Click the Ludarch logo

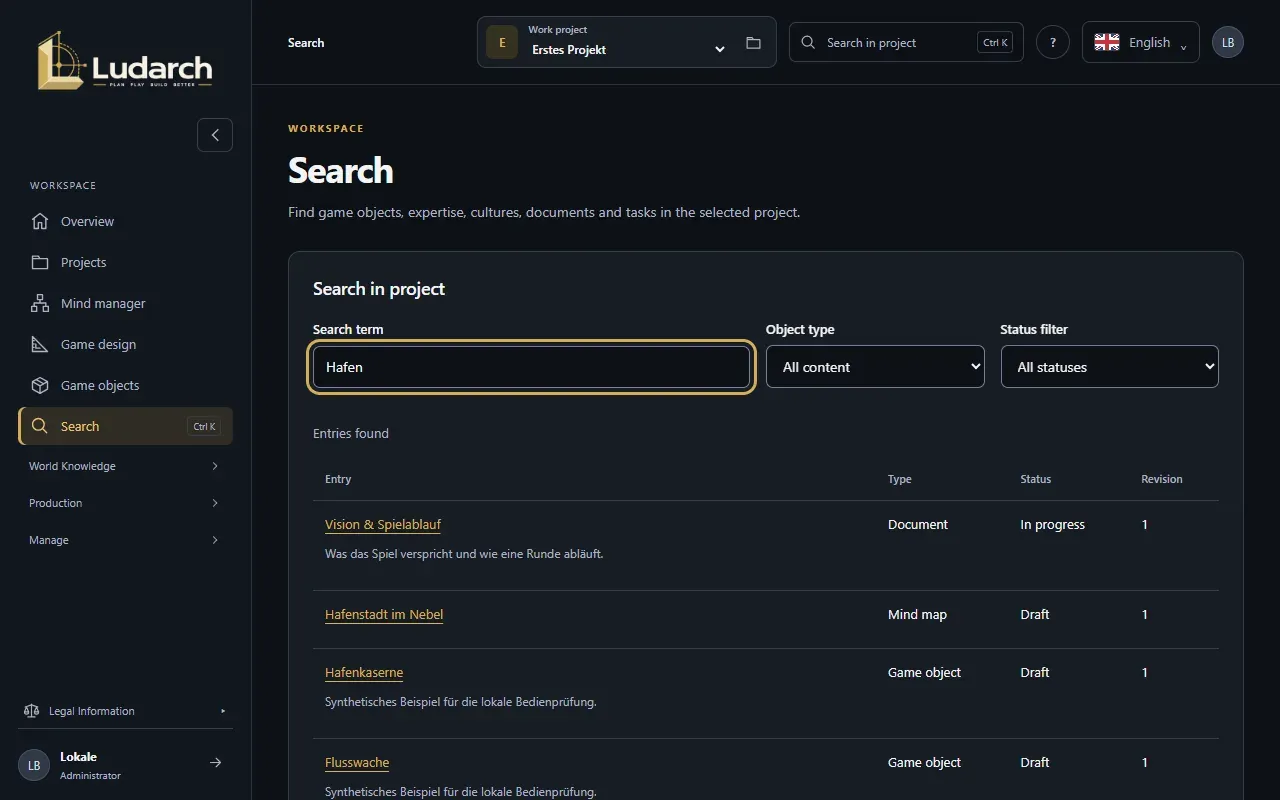pos(125,61)
